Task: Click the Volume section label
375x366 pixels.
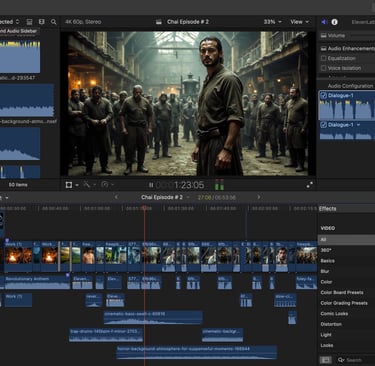Action: (336, 36)
